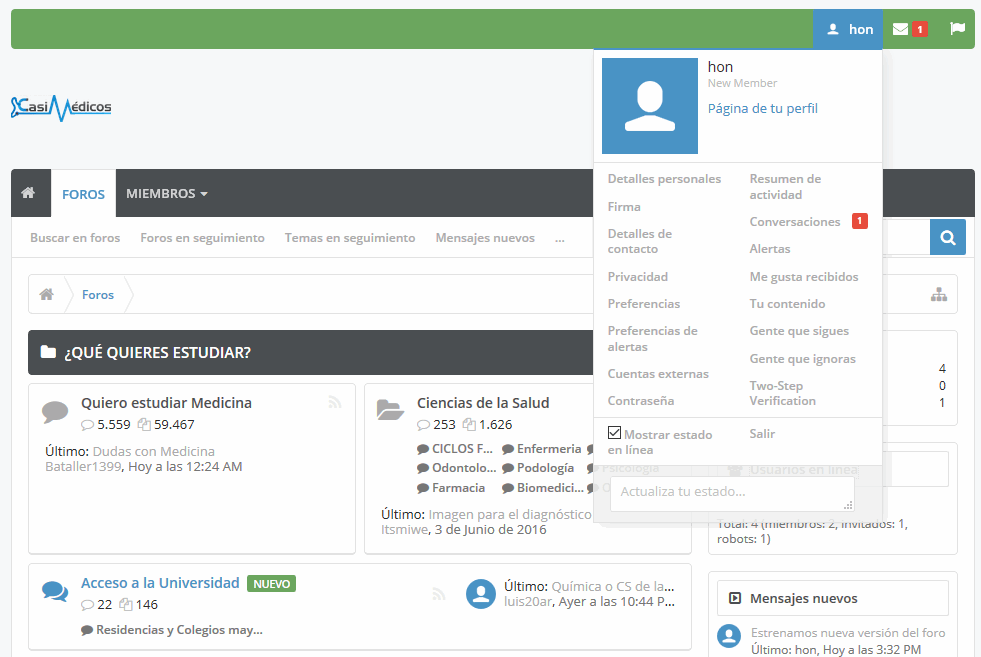The image size is (981, 657).
Task: Open Página de tu perfil link
Action: point(763,108)
